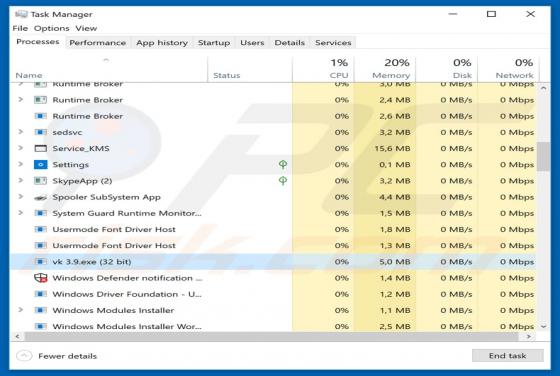The image size is (560, 376).
Task: Expand the Spooler SubSystem App group
Action: 20,196
